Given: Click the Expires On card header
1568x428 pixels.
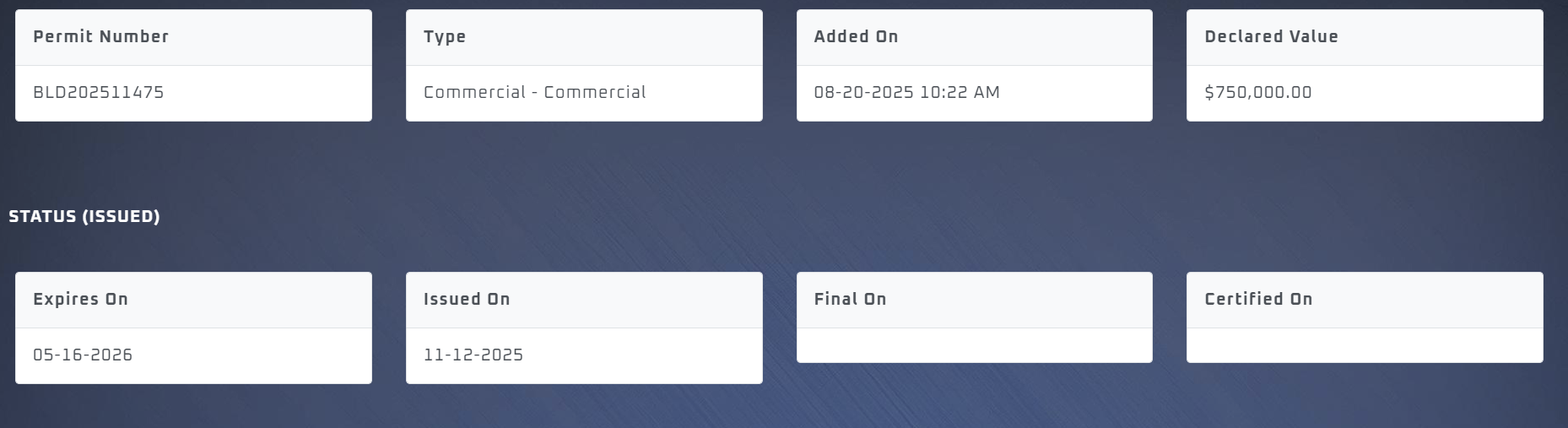Looking at the screenshot, I should [80, 300].
